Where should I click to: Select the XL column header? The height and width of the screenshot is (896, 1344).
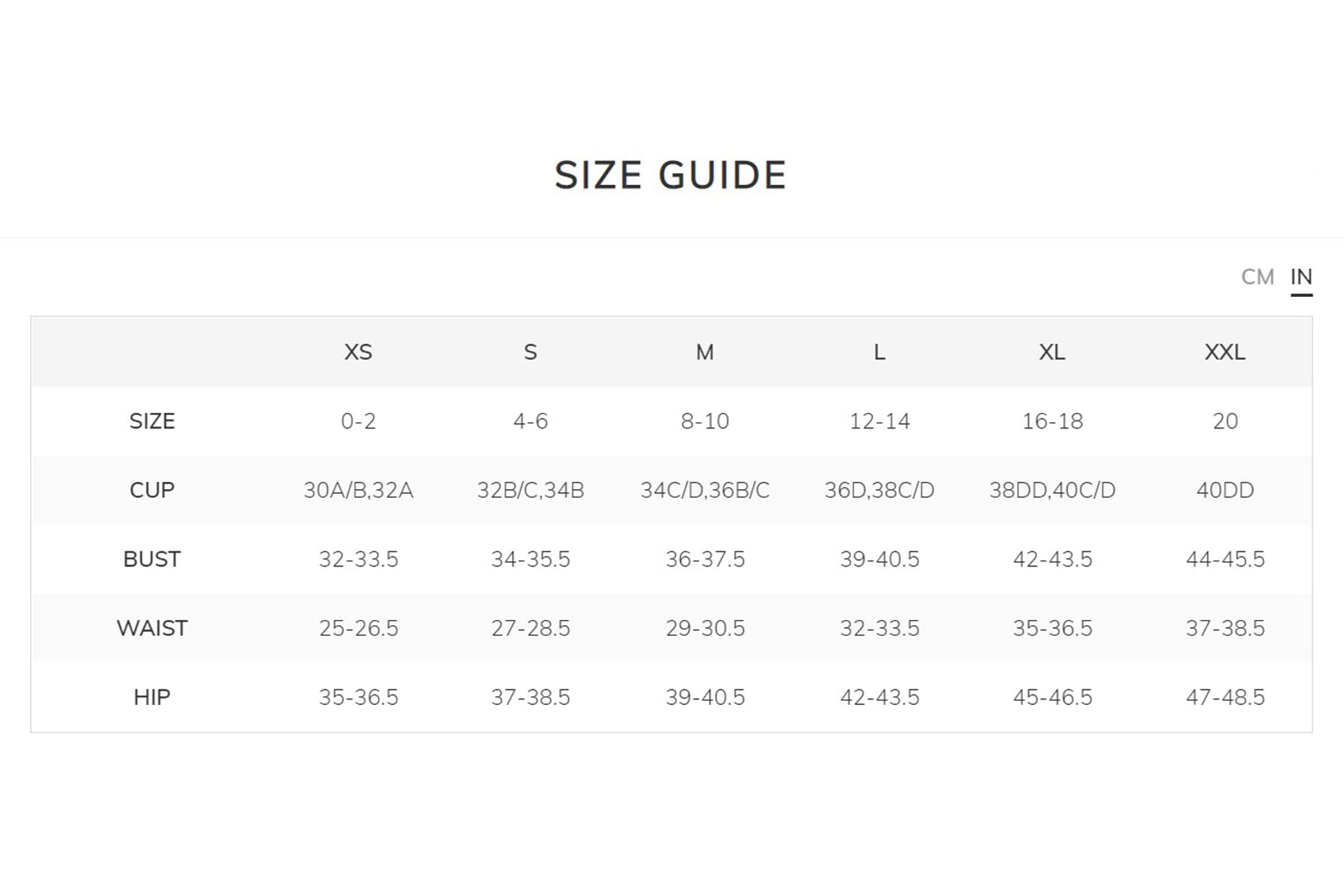click(1052, 352)
